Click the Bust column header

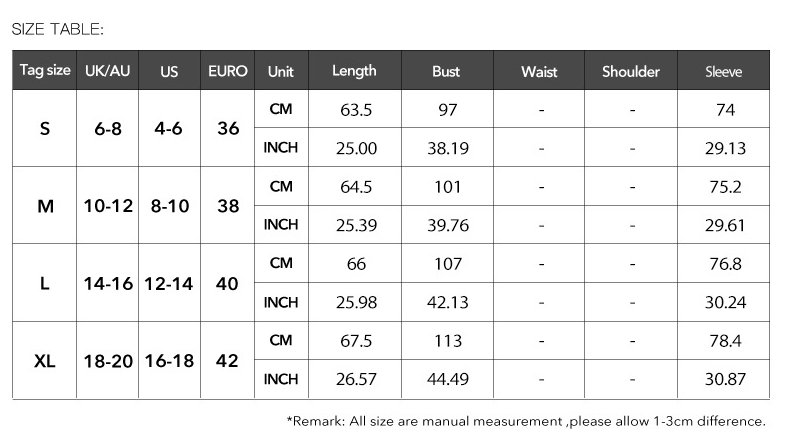click(447, 70)
